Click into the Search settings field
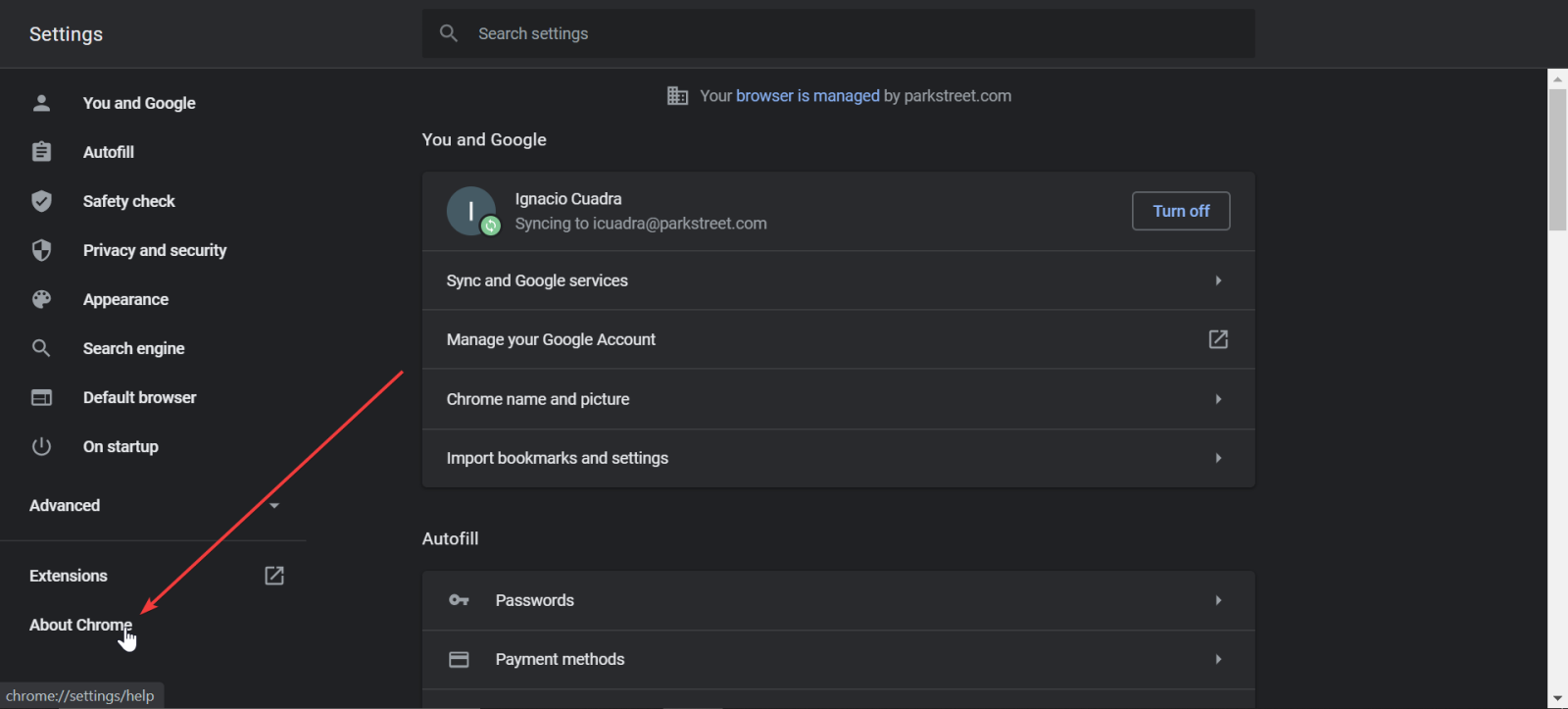The width and height of the screenshot is (1568, 709). click(838, 33)
